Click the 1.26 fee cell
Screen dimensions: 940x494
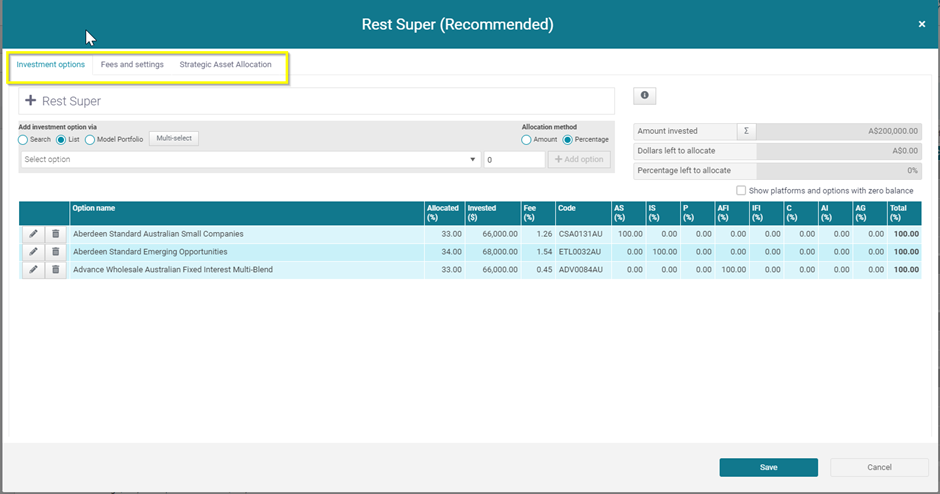[x=538, y=234]
